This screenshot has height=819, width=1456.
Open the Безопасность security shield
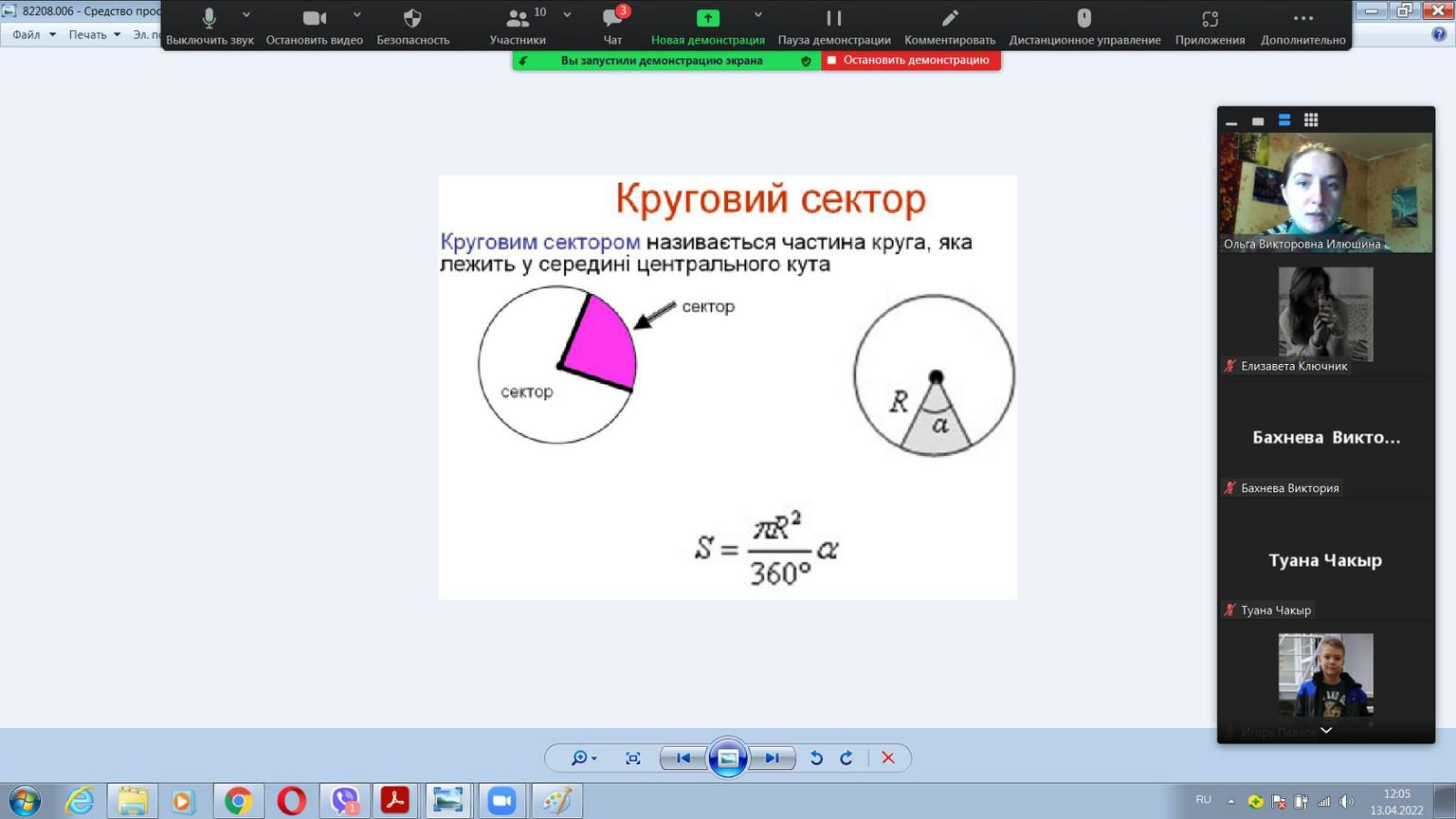(413, 25)
